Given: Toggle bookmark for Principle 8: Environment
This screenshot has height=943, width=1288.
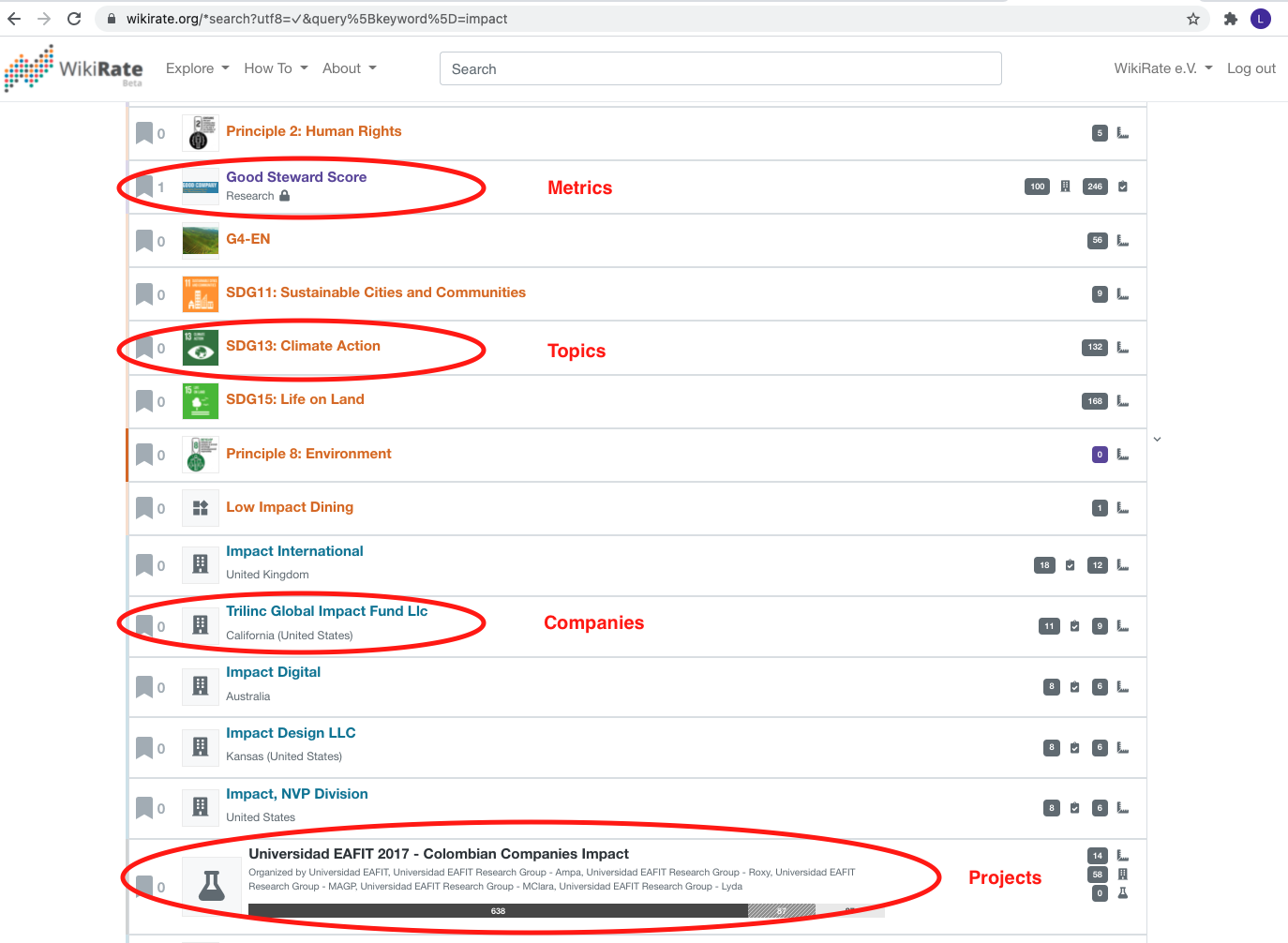Looking at the screenshot, I should click(144, 455).
